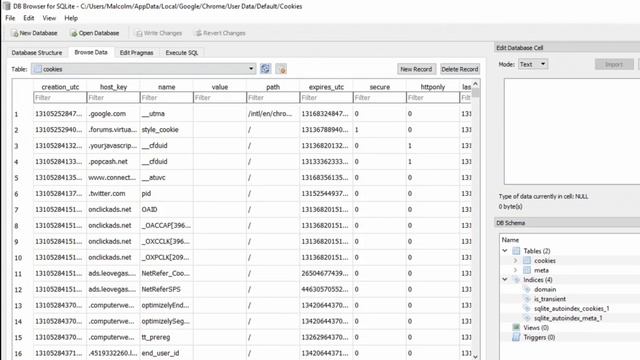Click the New Record button

[x=416, y=69]
